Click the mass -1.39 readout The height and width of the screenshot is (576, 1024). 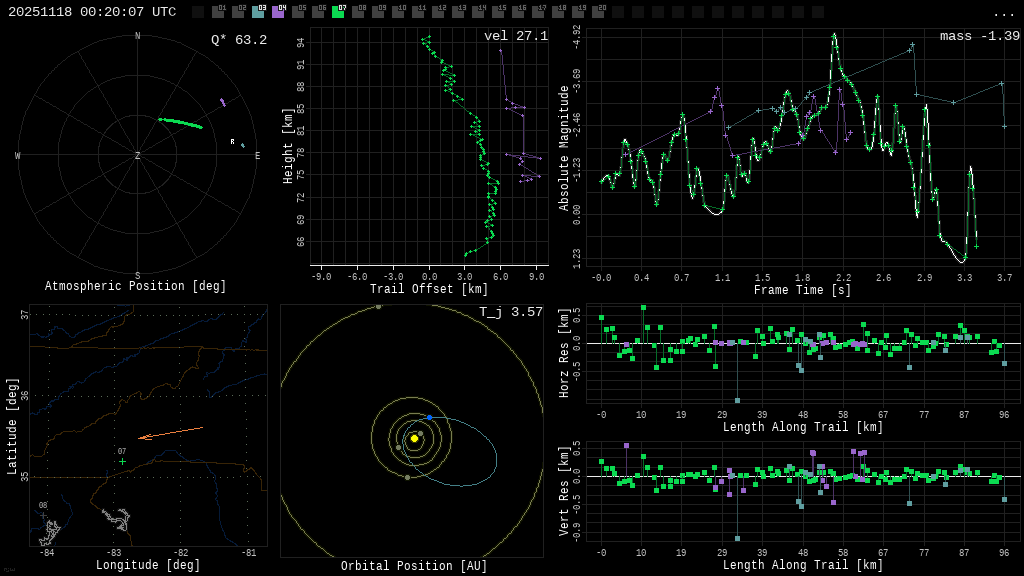click(979, 36)
